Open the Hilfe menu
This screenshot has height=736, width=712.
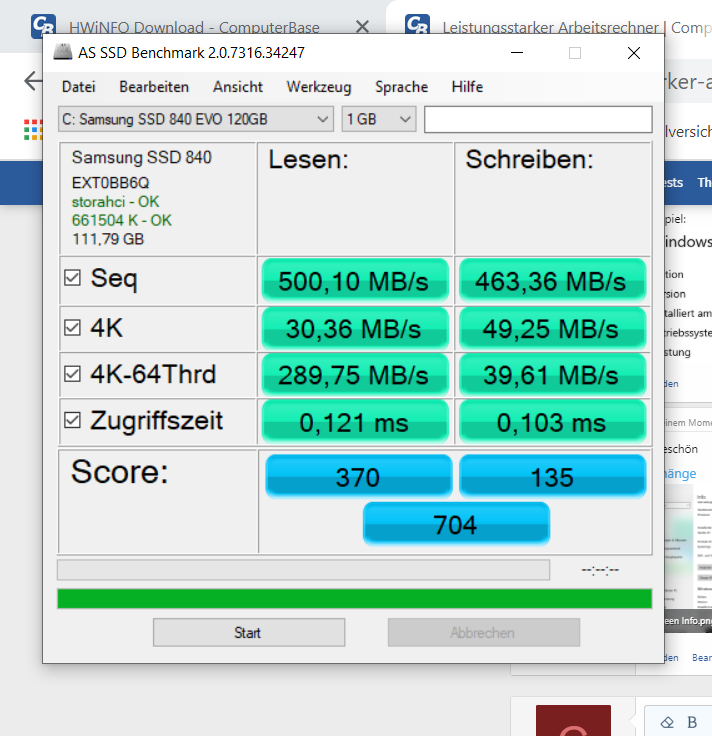click(467, 87)
